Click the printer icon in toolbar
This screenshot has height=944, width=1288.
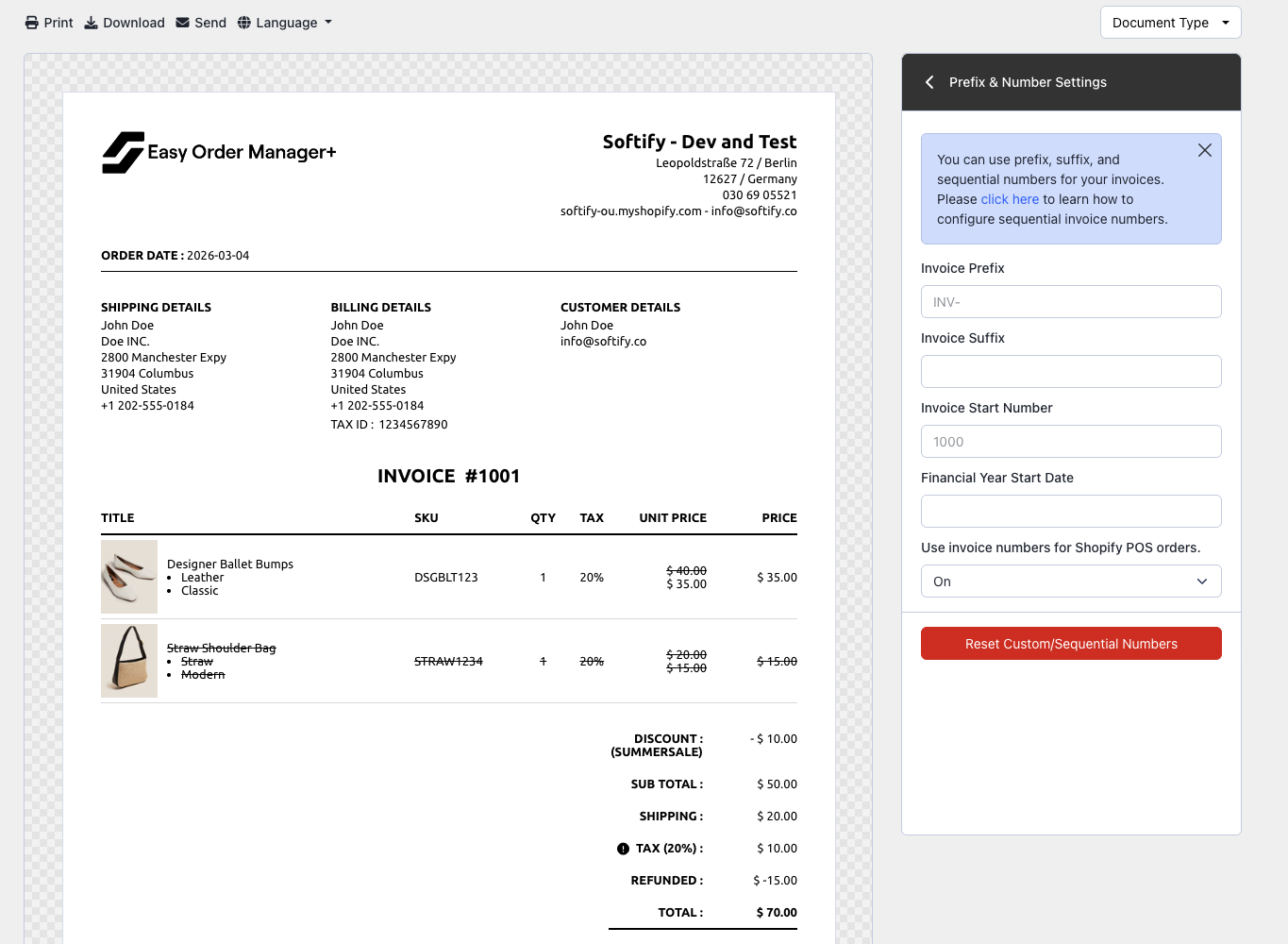pyautogui.click(x=32, y=23)
